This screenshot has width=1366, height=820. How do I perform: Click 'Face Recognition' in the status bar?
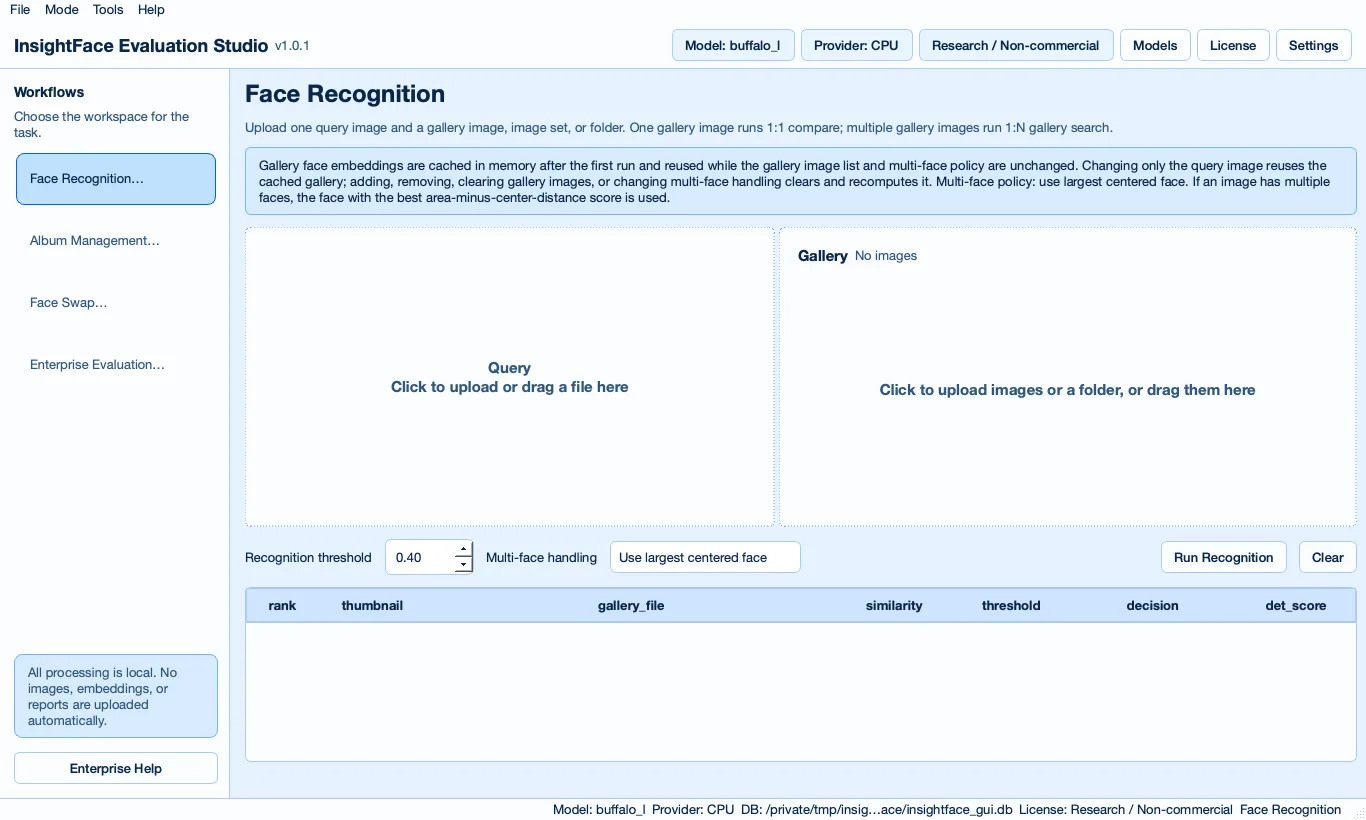pyautogui.click(x=1290, y=810)
